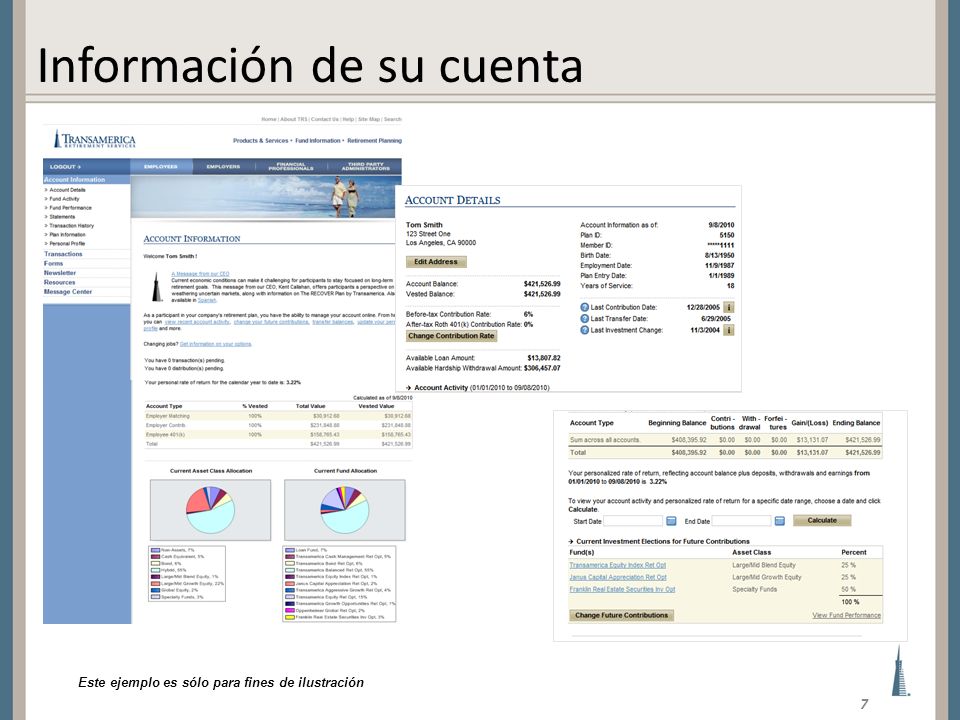Open Transamerica Equity Index Ret Opt link

coord(618,565)
